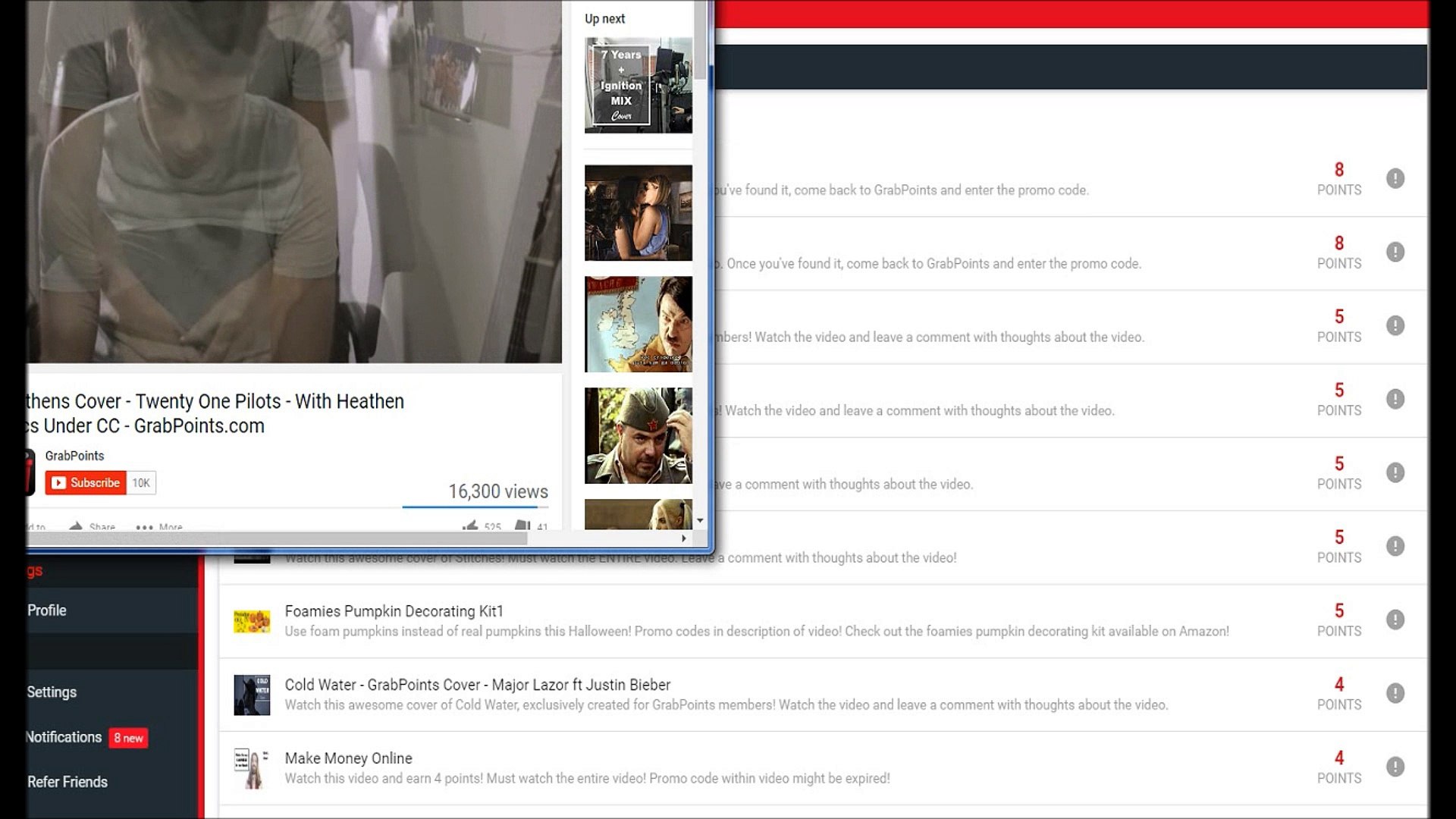Open the Foamies Pumpkin Decorating Kit1 offer title

point(394,611)
